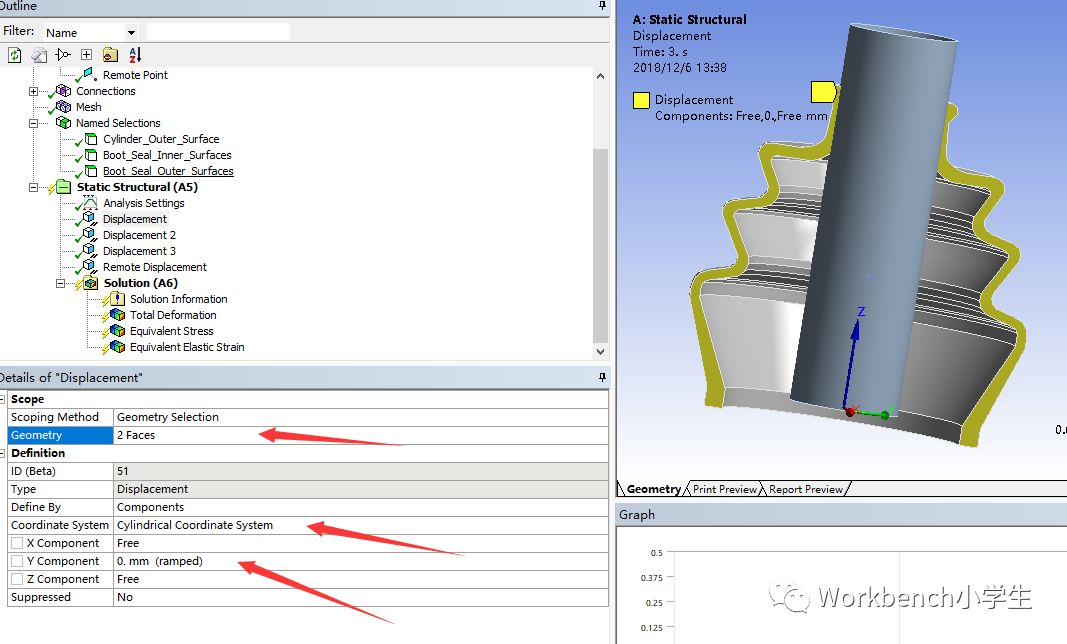Click the Z Component 'Free' value cell
1067x644 pixels.
tap(361, 579)
